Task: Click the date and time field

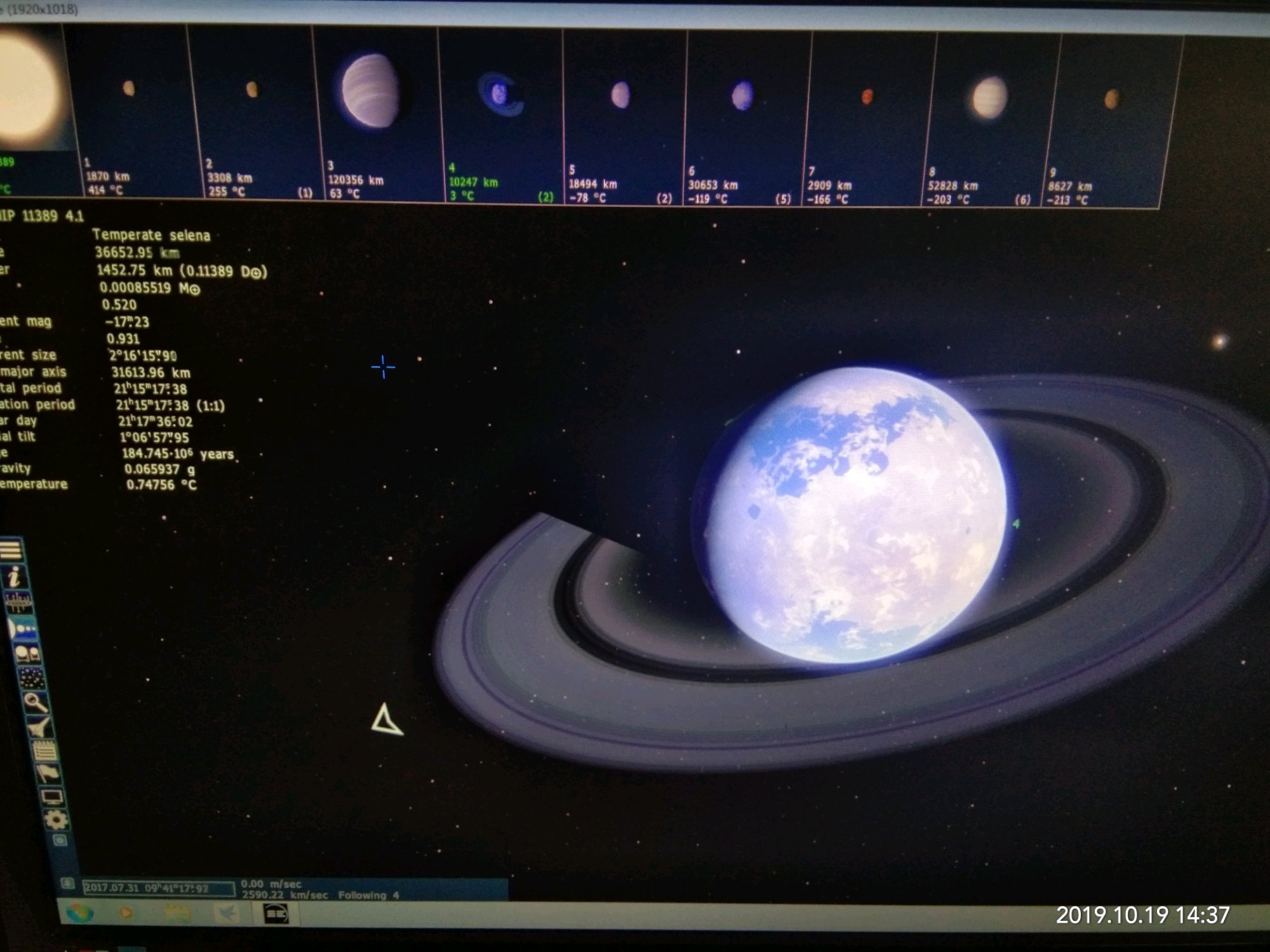Action: pos(157,888)
